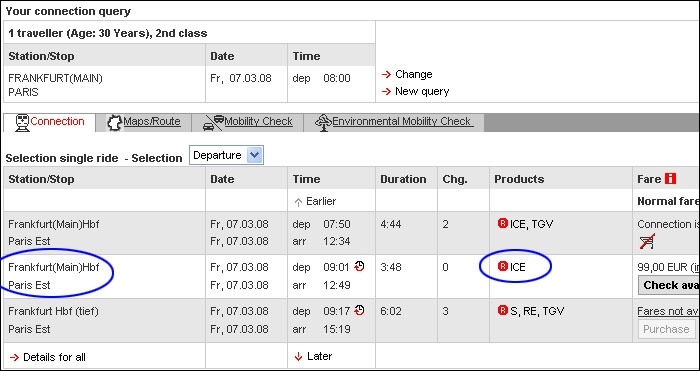Image resolution: width=700 pixels, height=371 pixels.
Task: Click the red reservation icon beside S, RE, TGV
Action: (503, 310)
